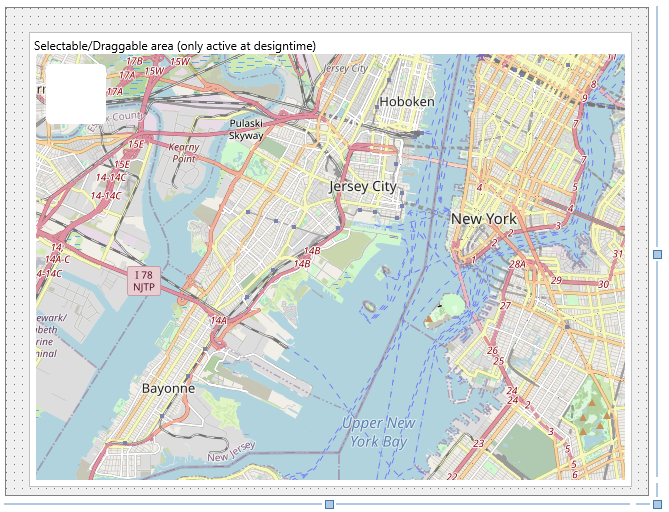Click the "Selectable/Draggable area (only active at designtime)" caption

(x=175, y=46)
